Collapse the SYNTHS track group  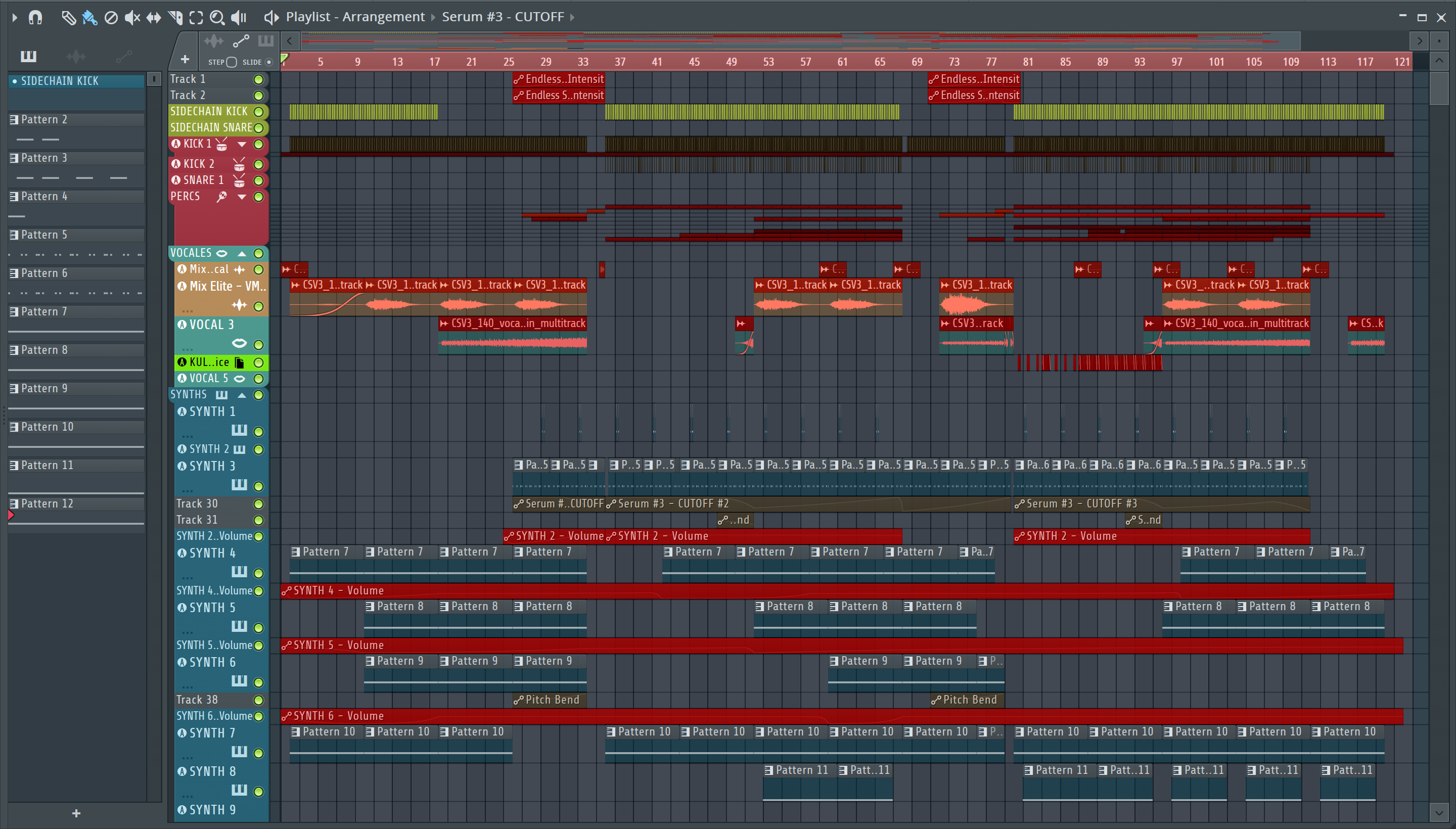pyautogui.click(x=242, y=395)
